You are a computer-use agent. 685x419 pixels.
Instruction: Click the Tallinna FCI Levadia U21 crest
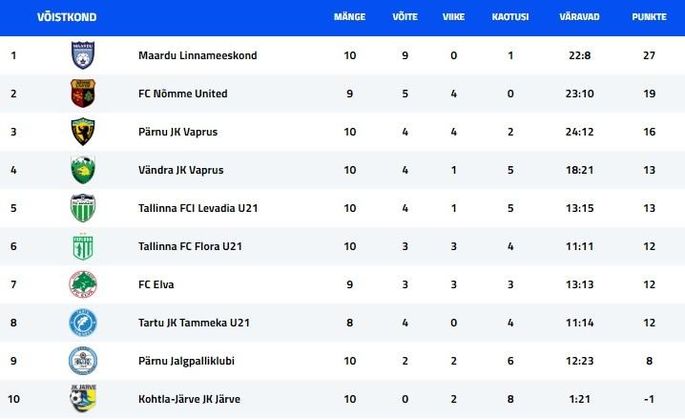(83, 208)
